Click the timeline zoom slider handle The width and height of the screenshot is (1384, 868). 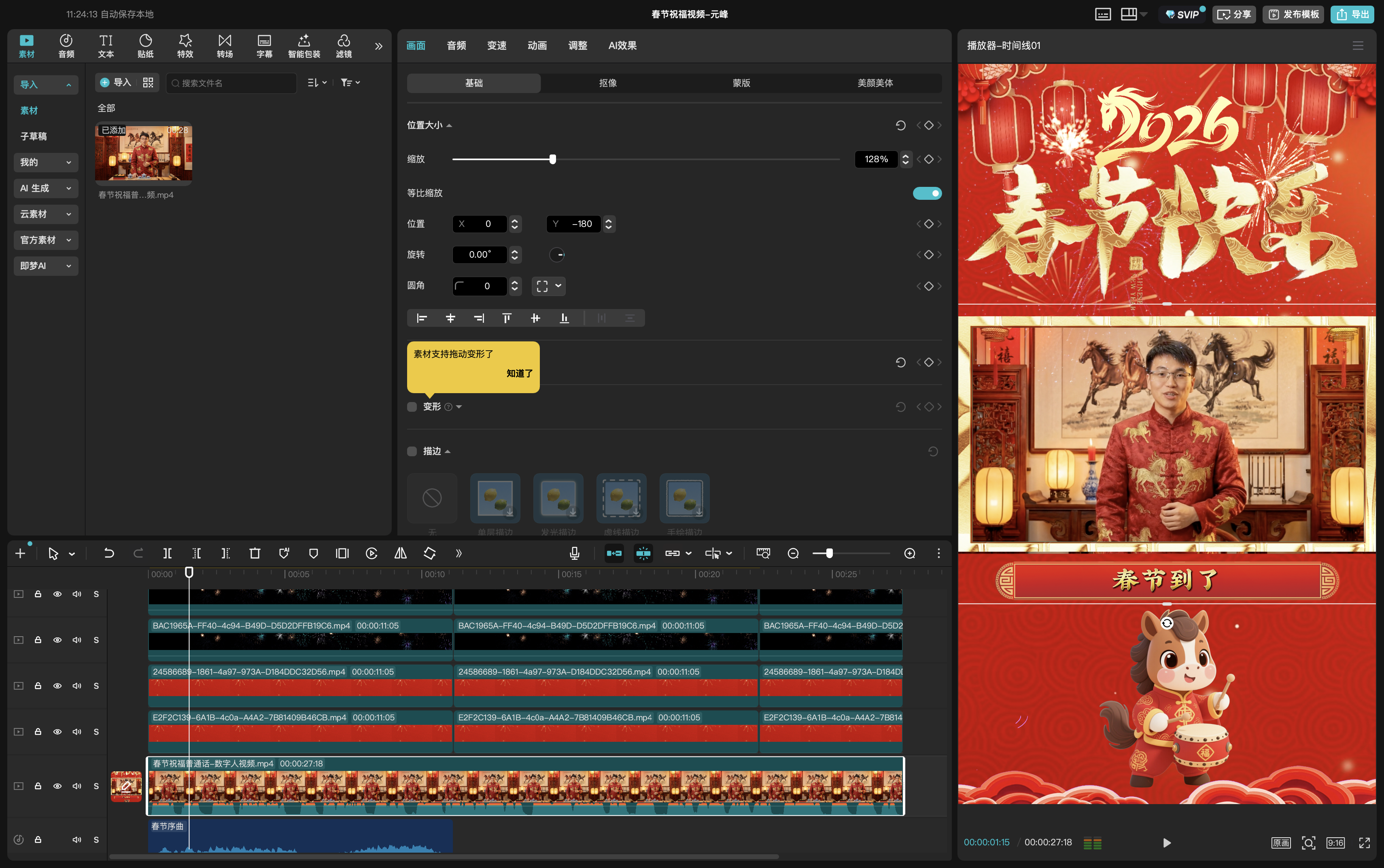pos(829,553)
